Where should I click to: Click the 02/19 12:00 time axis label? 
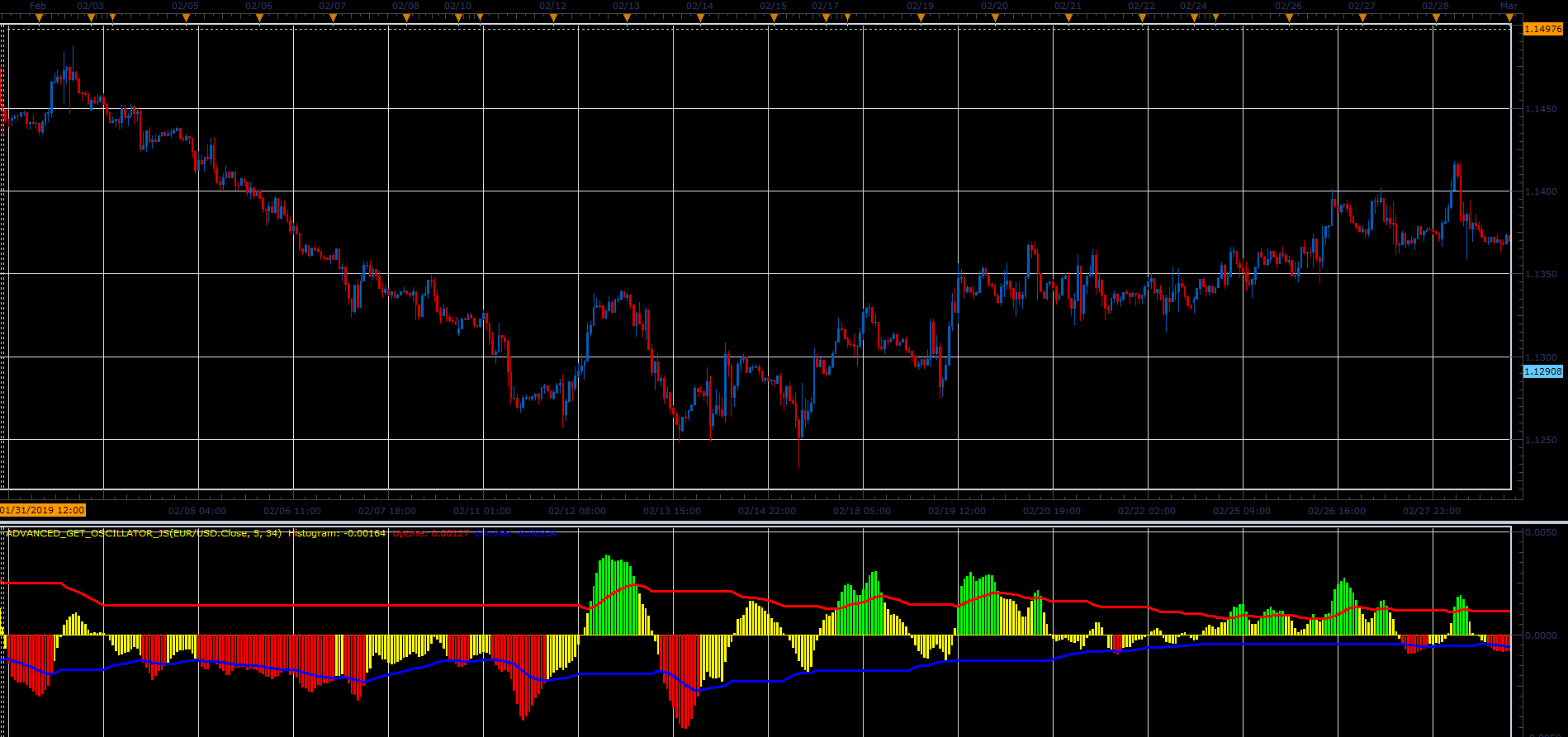956,511
